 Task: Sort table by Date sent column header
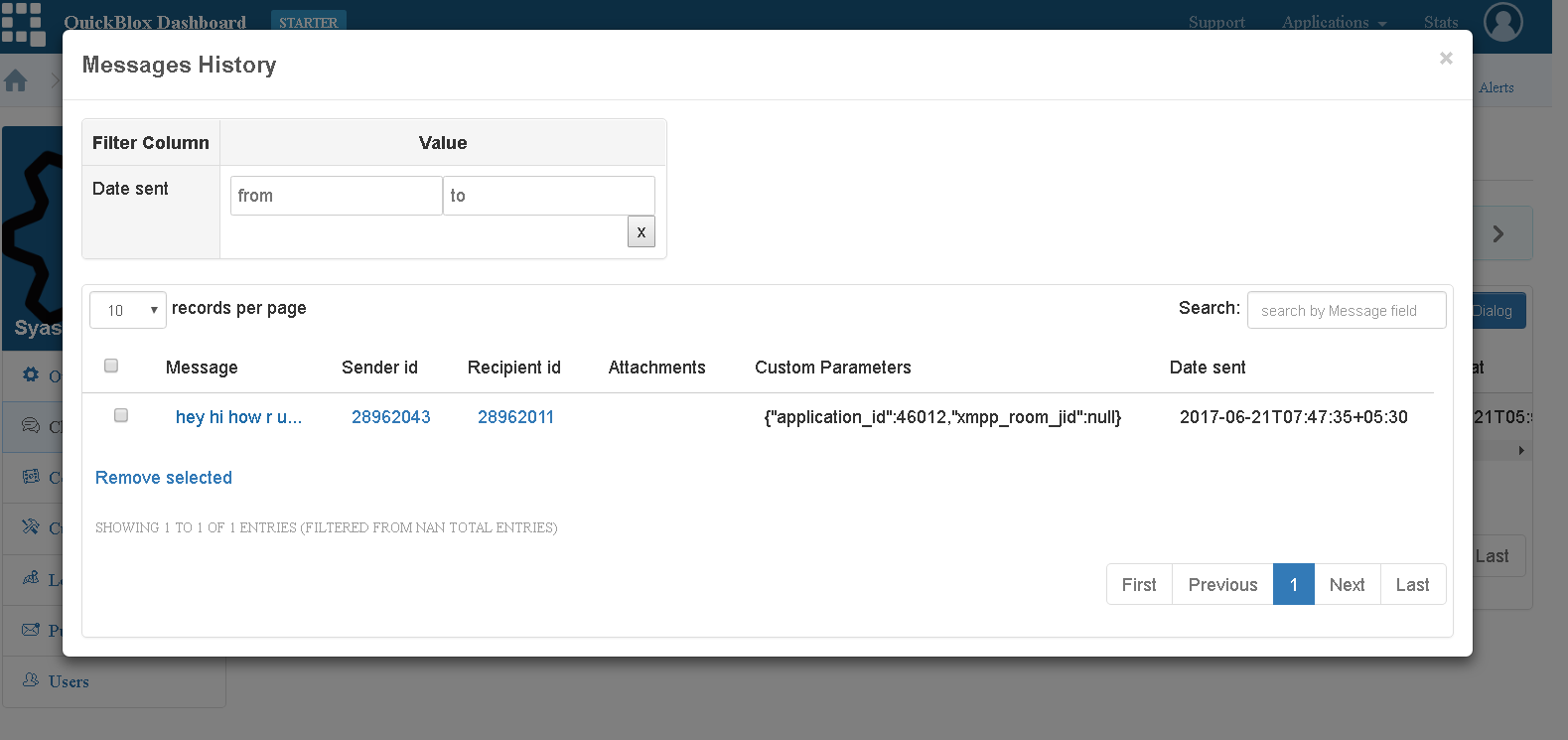click(x=1208, y=368)
